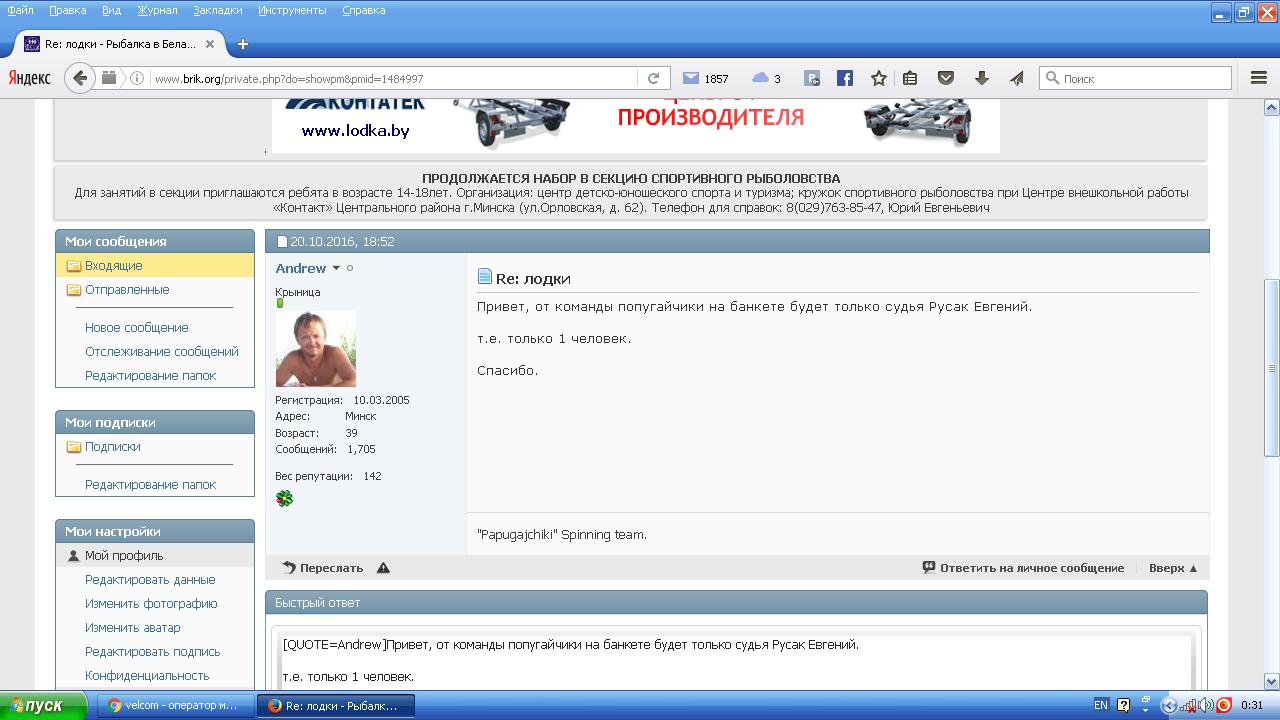
Task: Open the Pocket toolbar icon
Action: (945, 78)
